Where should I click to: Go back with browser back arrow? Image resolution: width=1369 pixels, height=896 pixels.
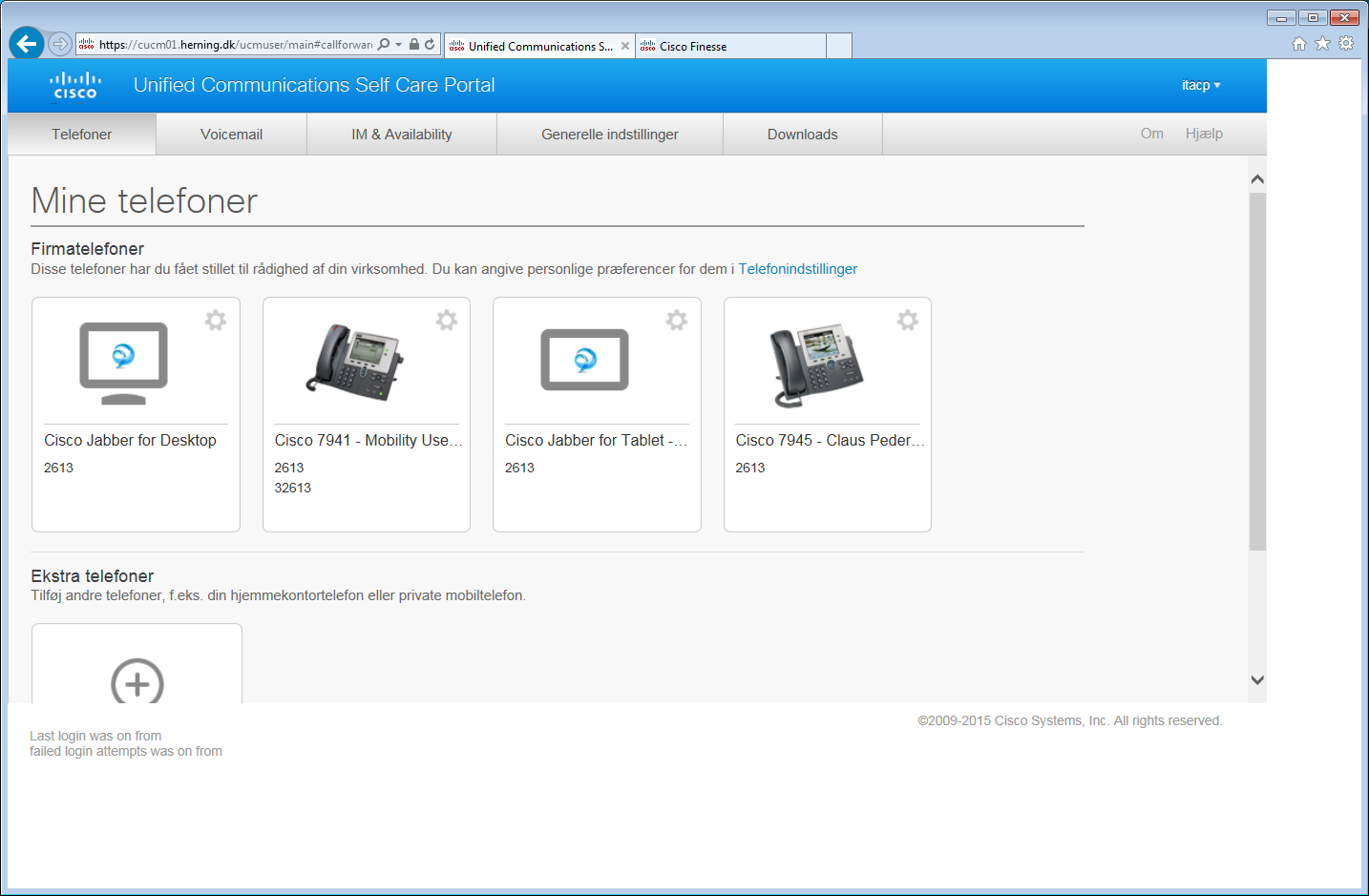pos(27,44)
